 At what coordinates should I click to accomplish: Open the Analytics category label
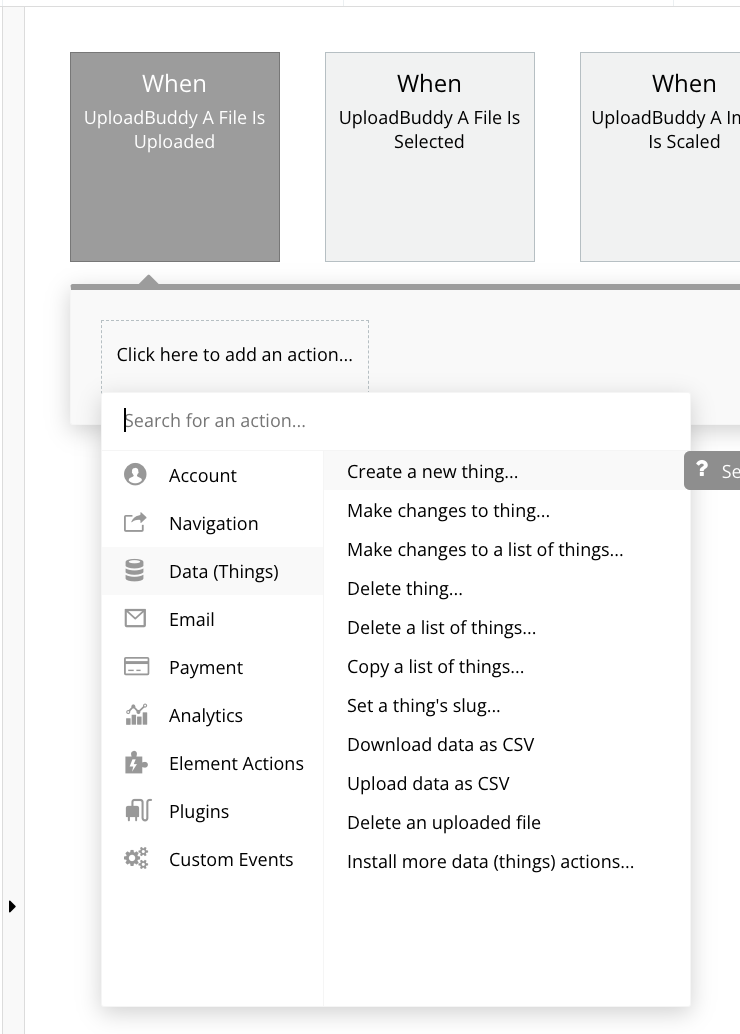pyautogui.click(x=206, y=716)
